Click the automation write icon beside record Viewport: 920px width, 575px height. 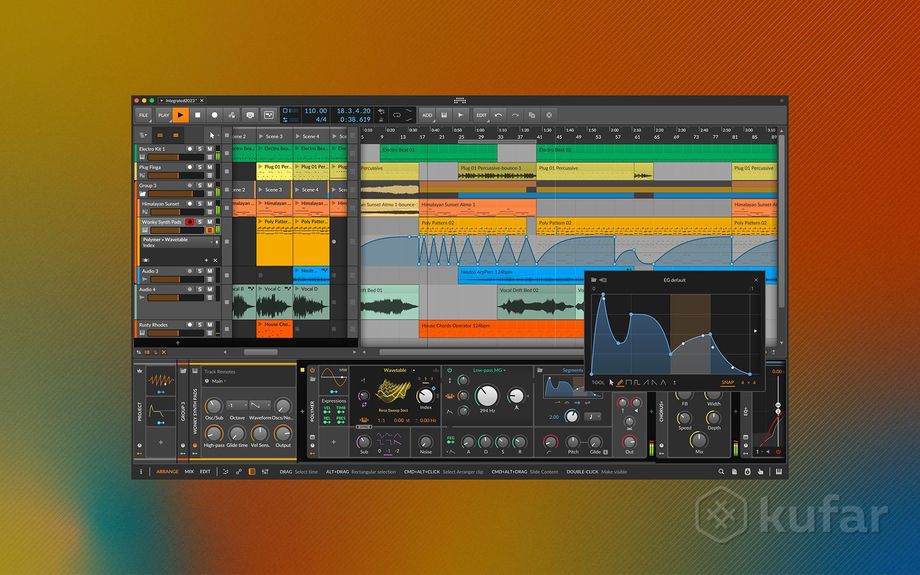pyautogui.click(x=232, y=116)
